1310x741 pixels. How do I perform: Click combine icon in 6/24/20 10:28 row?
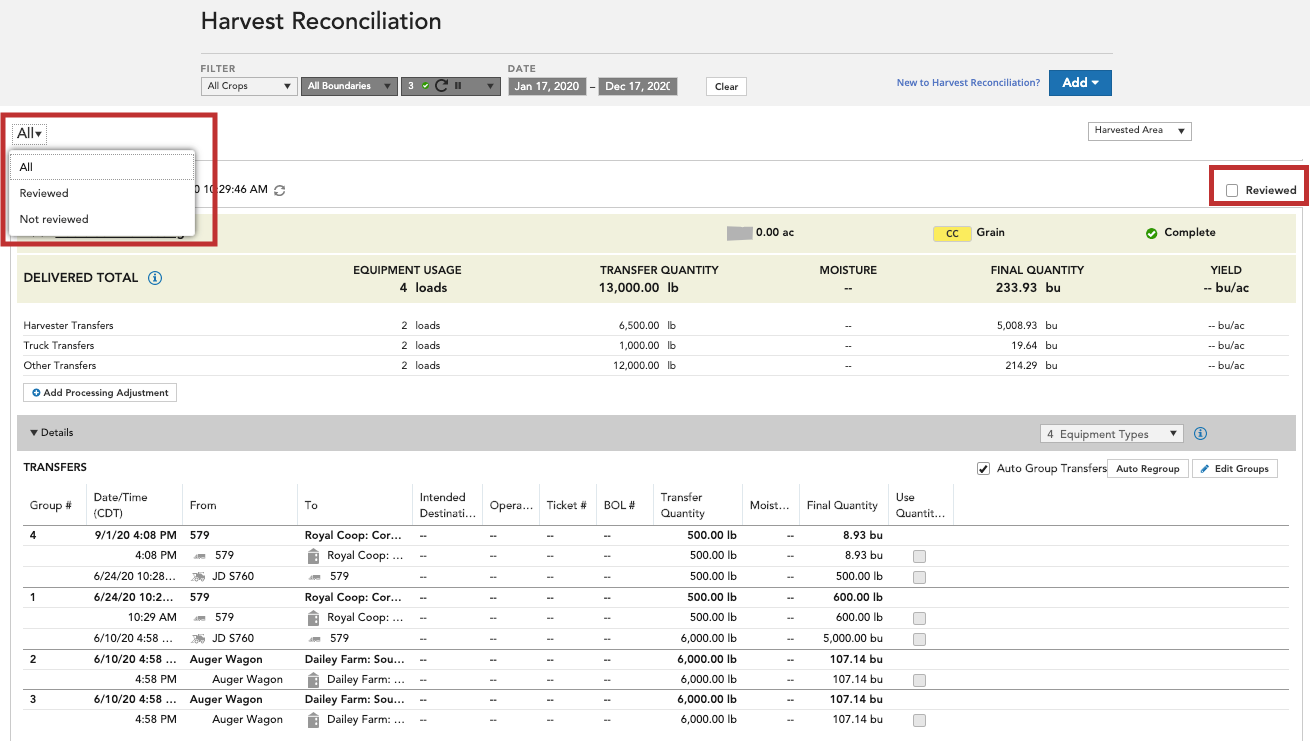[x=200, y=576]
